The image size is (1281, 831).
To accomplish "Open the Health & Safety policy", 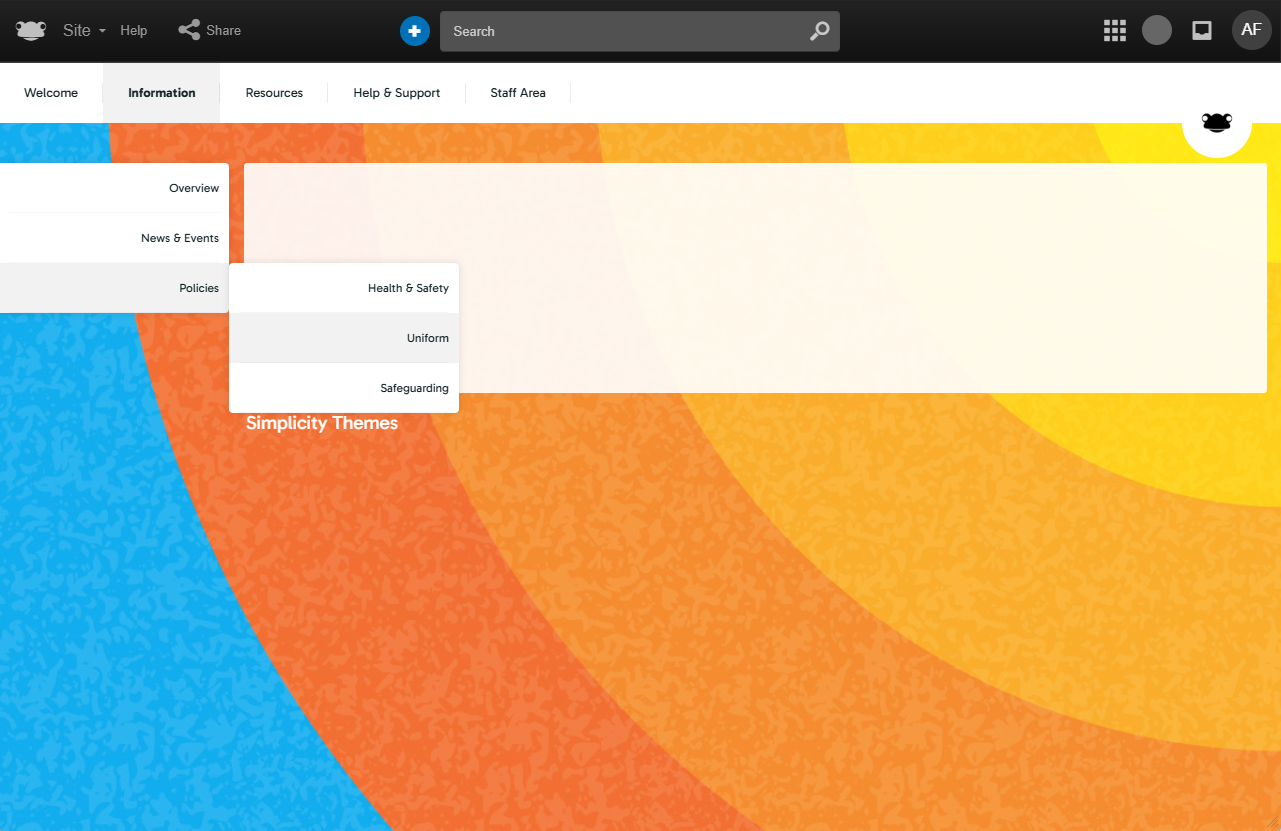I will tap(408, 288).
